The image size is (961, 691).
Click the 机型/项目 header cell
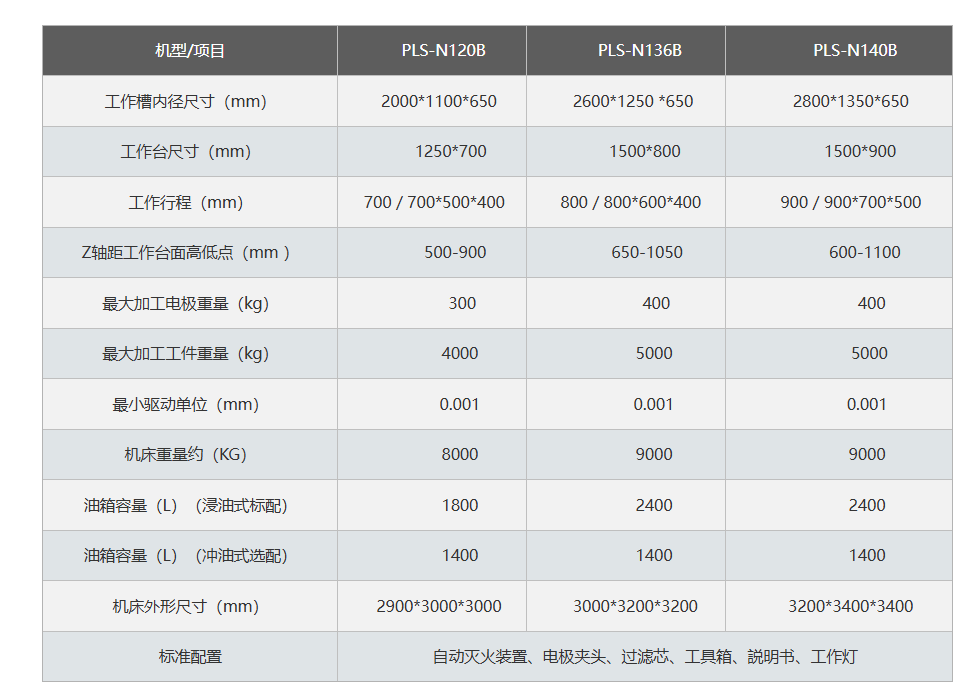tap(190, 50)
